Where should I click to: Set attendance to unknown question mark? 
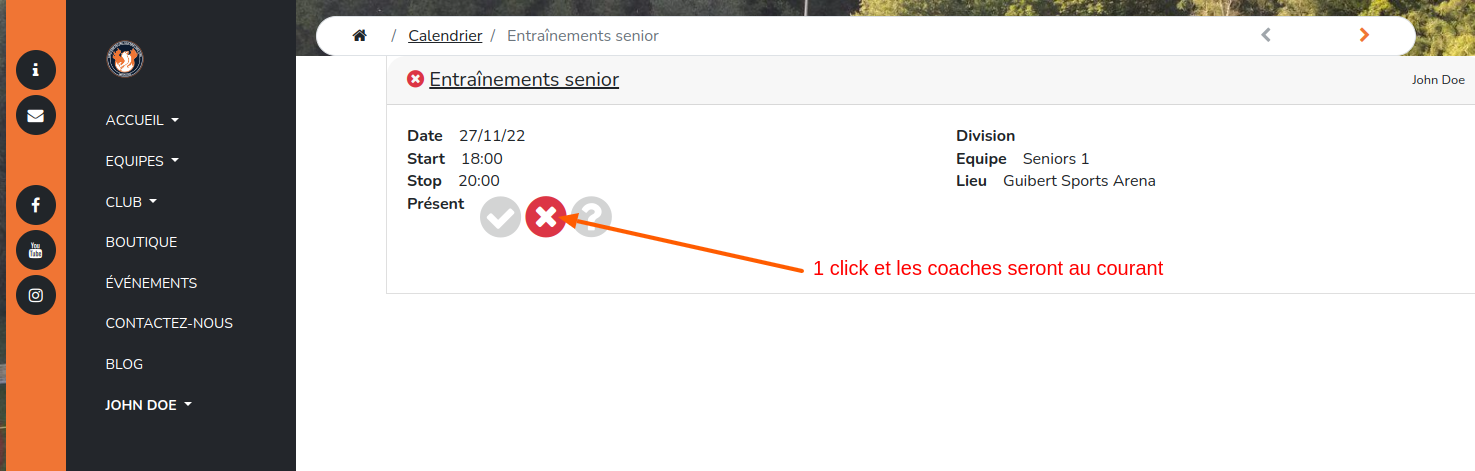592,216
